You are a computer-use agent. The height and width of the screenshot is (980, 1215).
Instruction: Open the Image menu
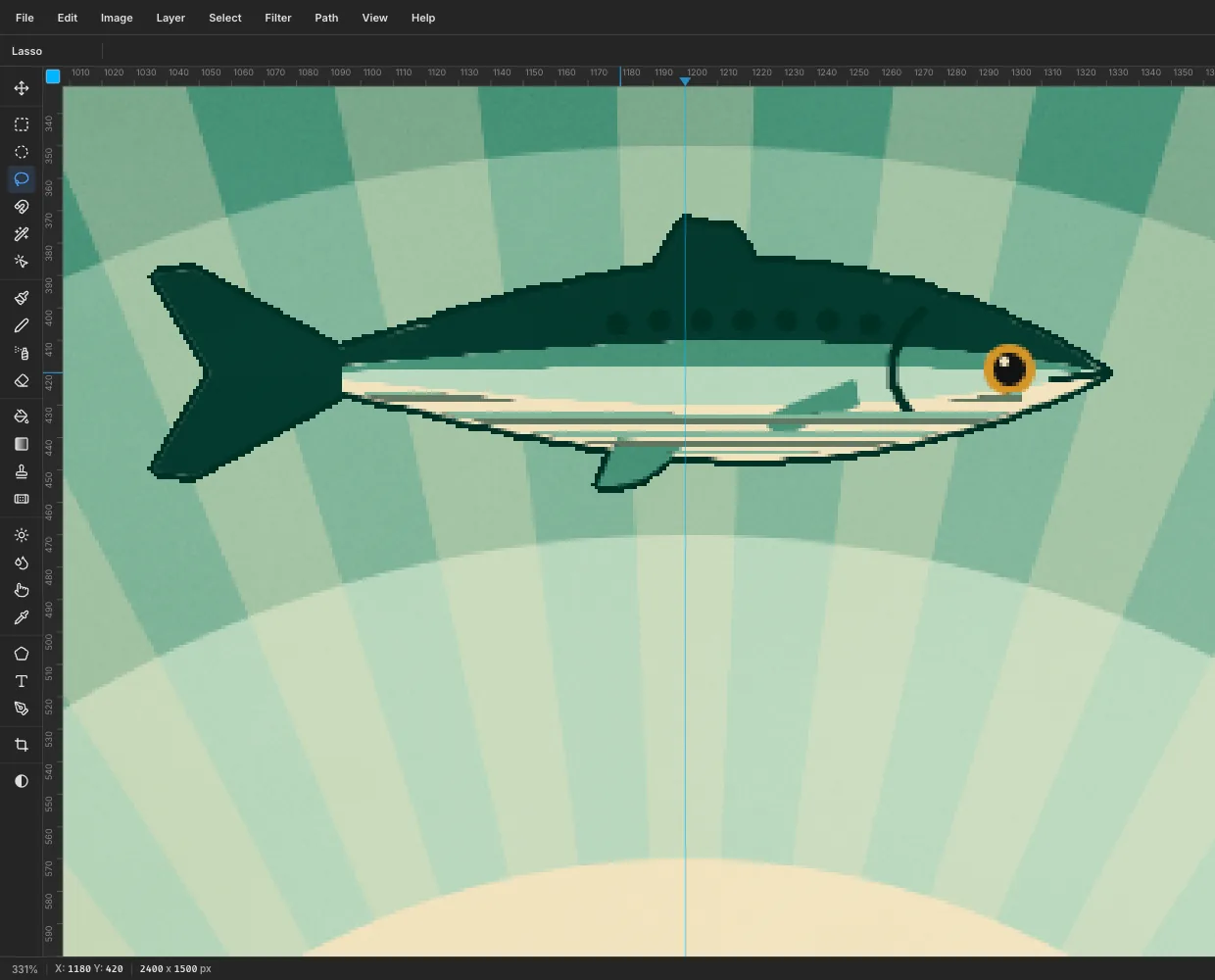(x=117, y=18)
